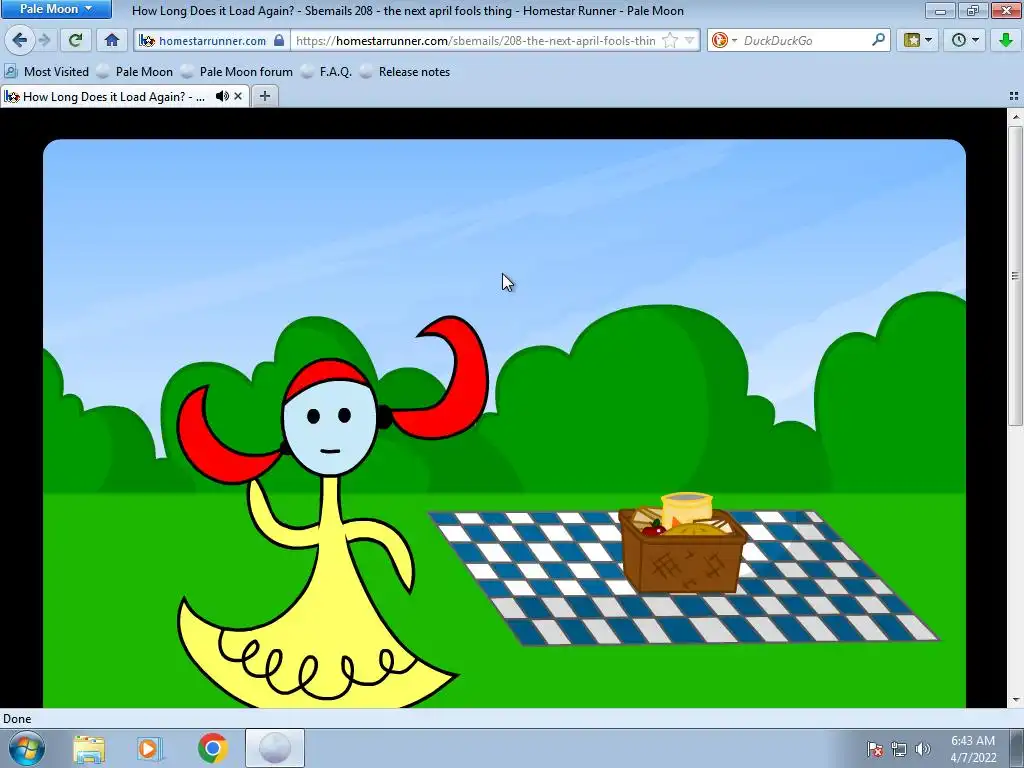The width and height of the screenshot is (1024, 768).
Task: Click the picnic basket in the cartoon
Action: [682, 543]
